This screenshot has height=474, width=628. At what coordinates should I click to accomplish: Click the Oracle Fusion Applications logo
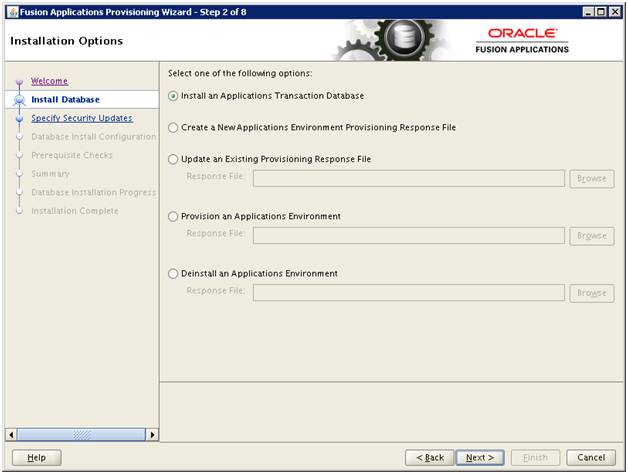522,41
